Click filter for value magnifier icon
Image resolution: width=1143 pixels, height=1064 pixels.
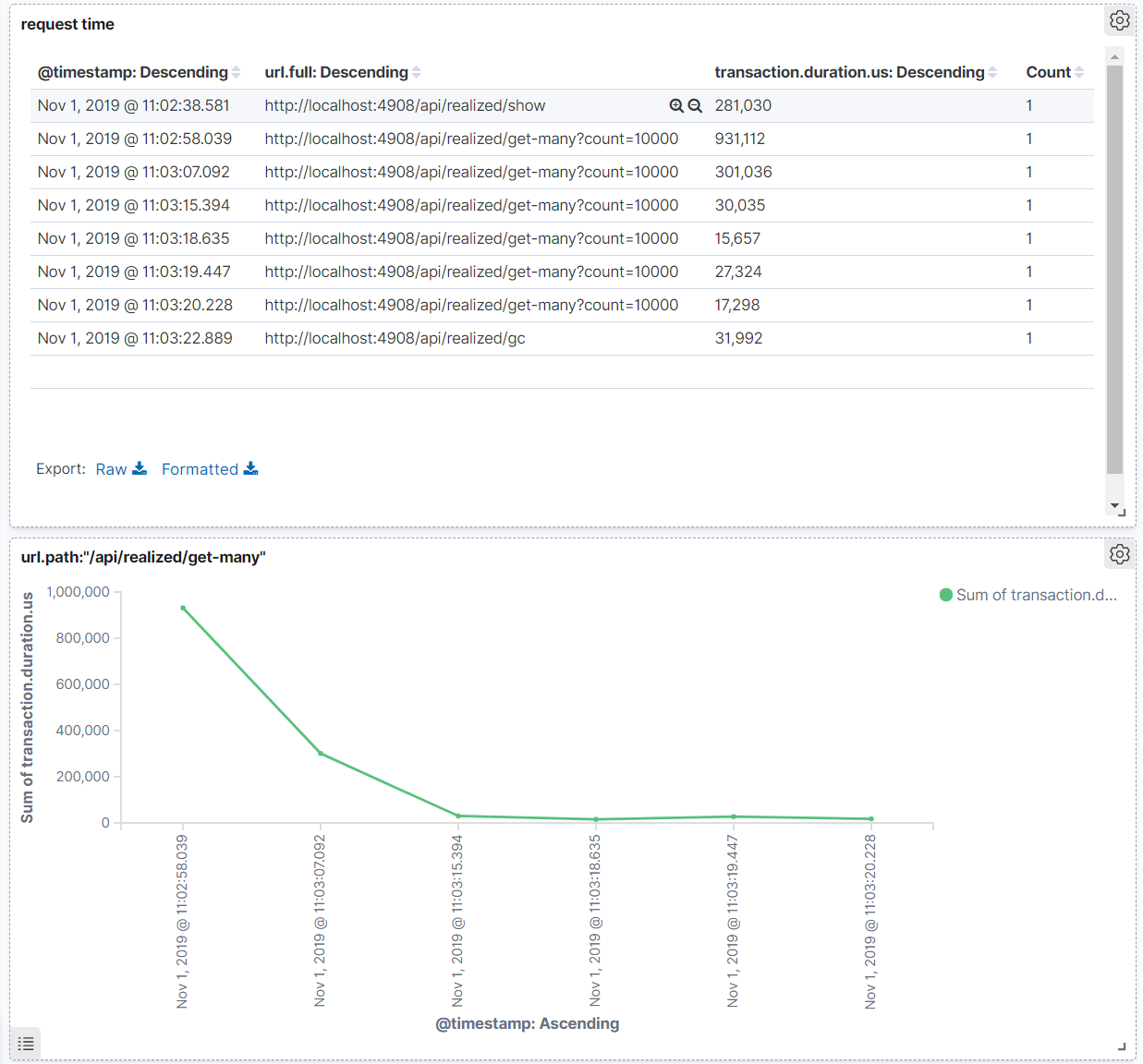click(x=676, y=106)
